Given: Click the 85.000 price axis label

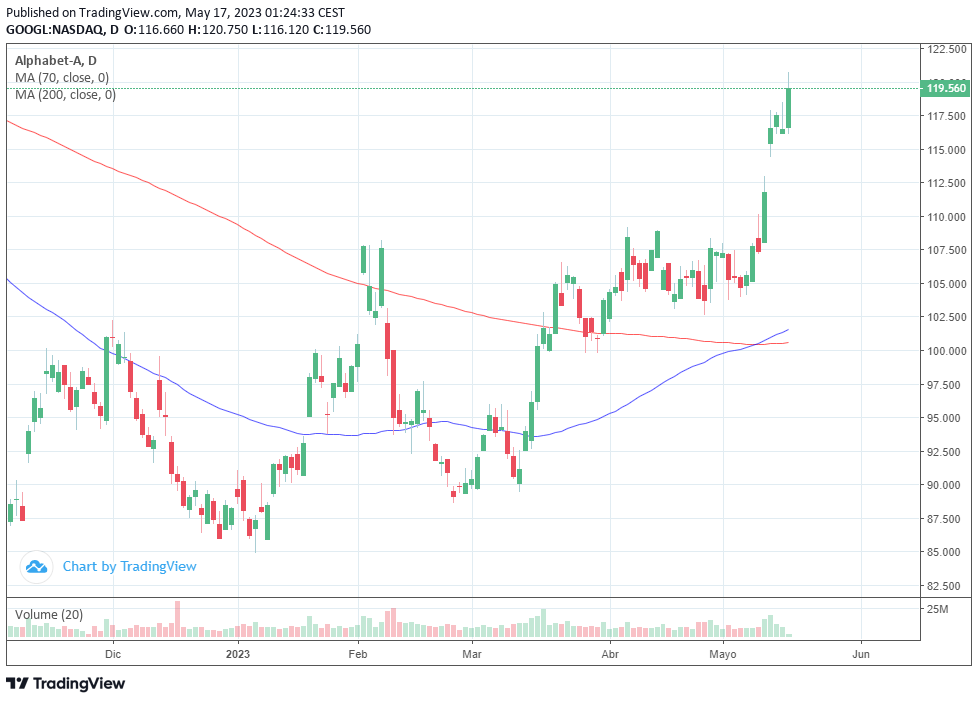Looking at the screenshot, I should [x=946, y=552].
